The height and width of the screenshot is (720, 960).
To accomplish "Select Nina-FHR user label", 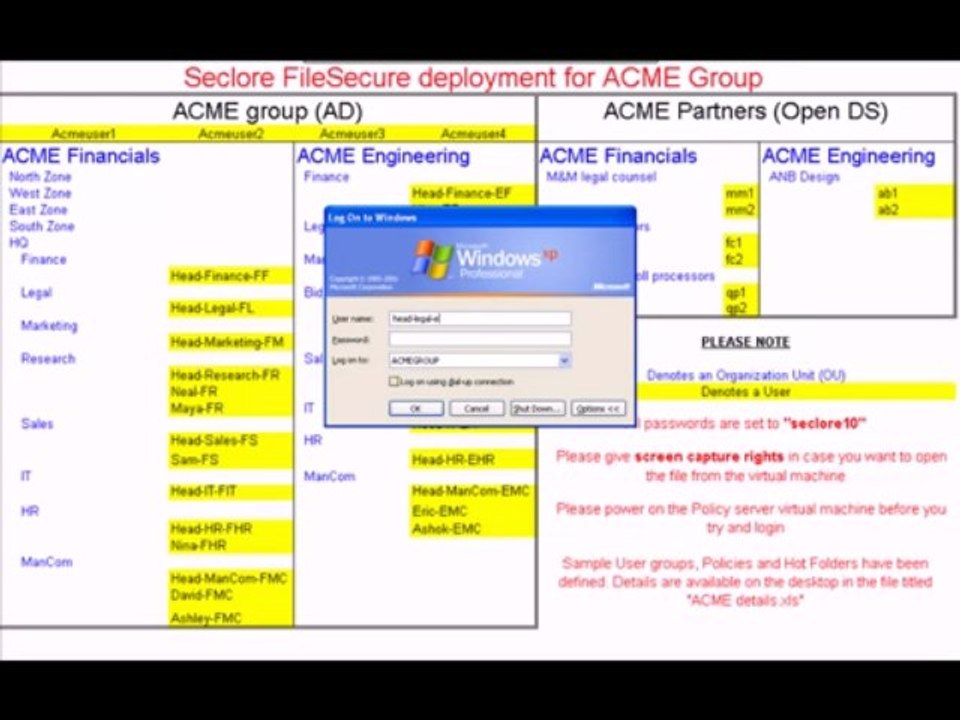I will 198,545.
